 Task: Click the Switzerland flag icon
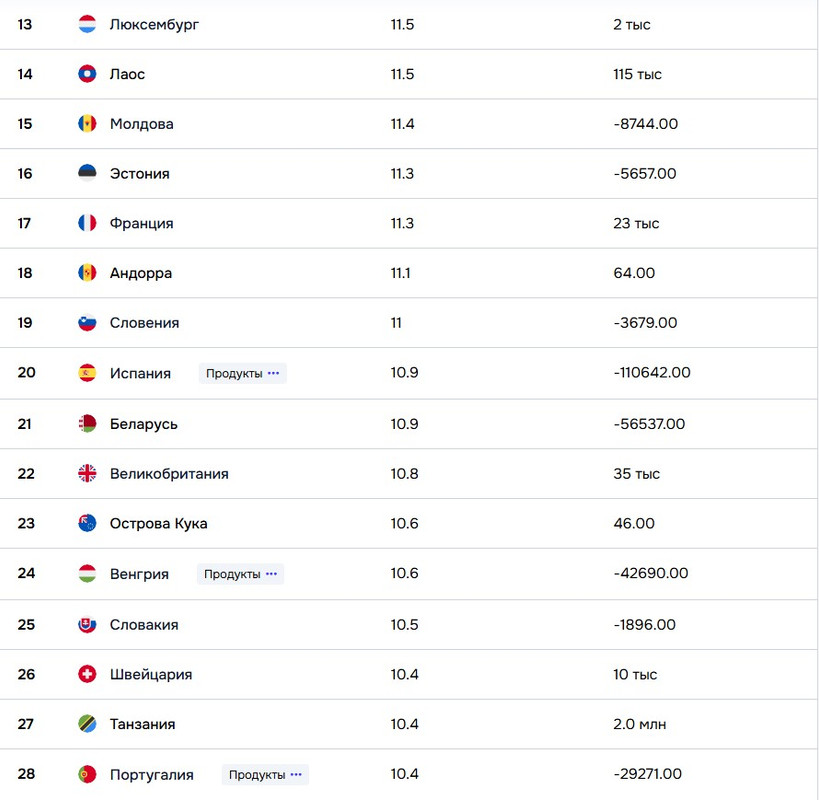(x=87, y=674)
